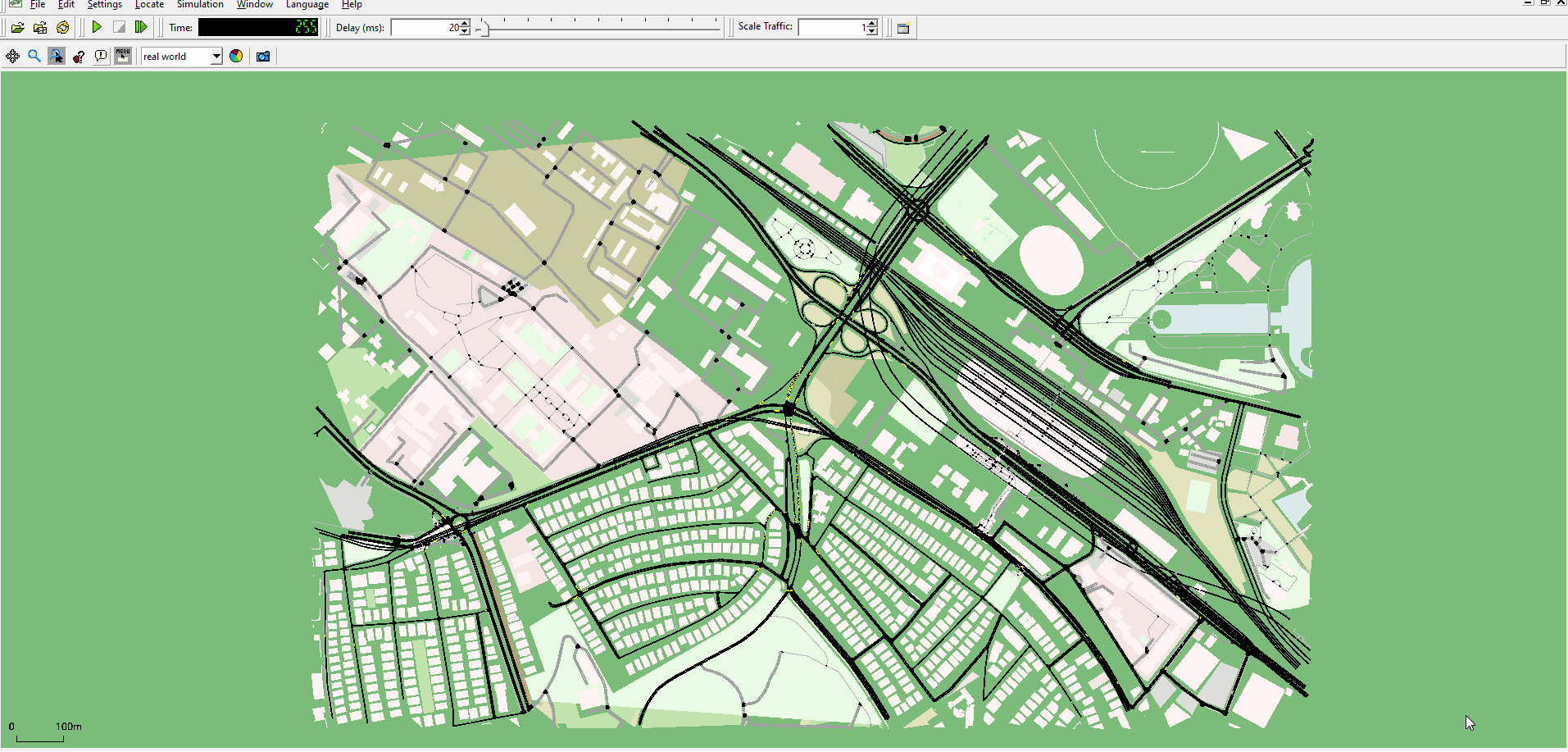
Task: Take a snapshot with the camera icon
Action: (x=263, y=56)
